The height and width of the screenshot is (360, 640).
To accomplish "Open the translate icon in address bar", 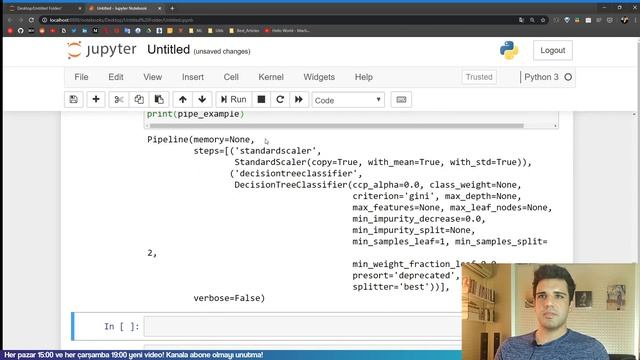I will click(522, 20).
